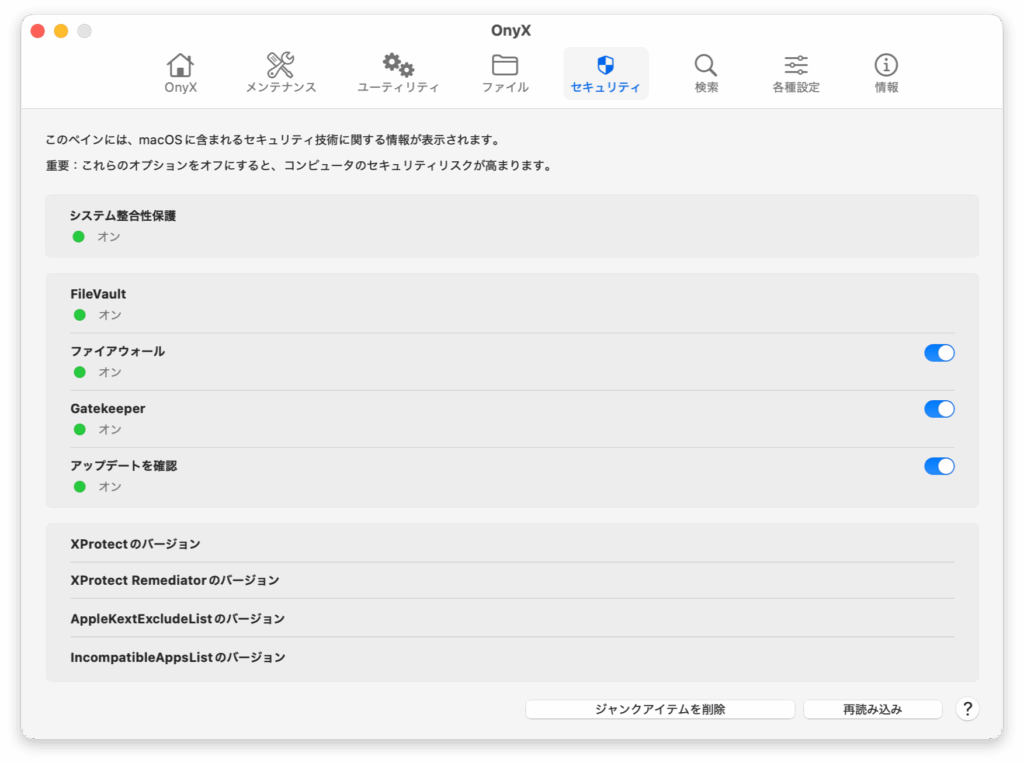
Task: Turn off the ファイアウォール switch
Action: point(939,352)
